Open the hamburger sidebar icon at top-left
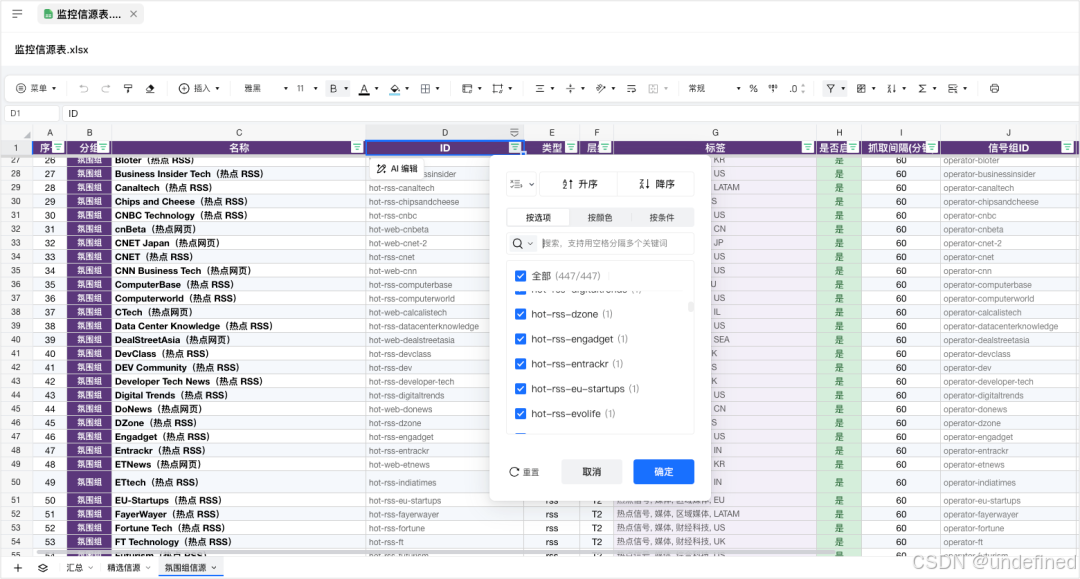 click(x=17, y=14)
